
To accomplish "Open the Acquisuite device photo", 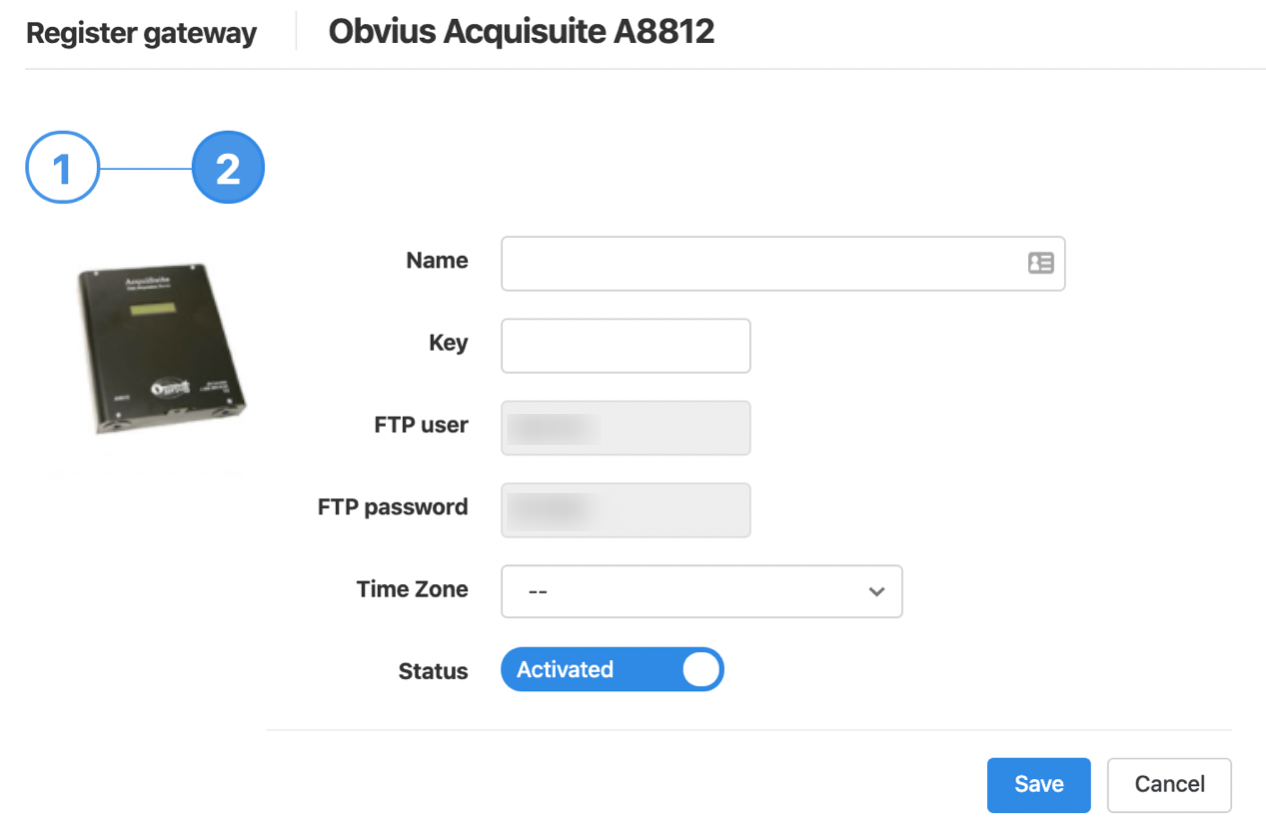I will 160,353.
